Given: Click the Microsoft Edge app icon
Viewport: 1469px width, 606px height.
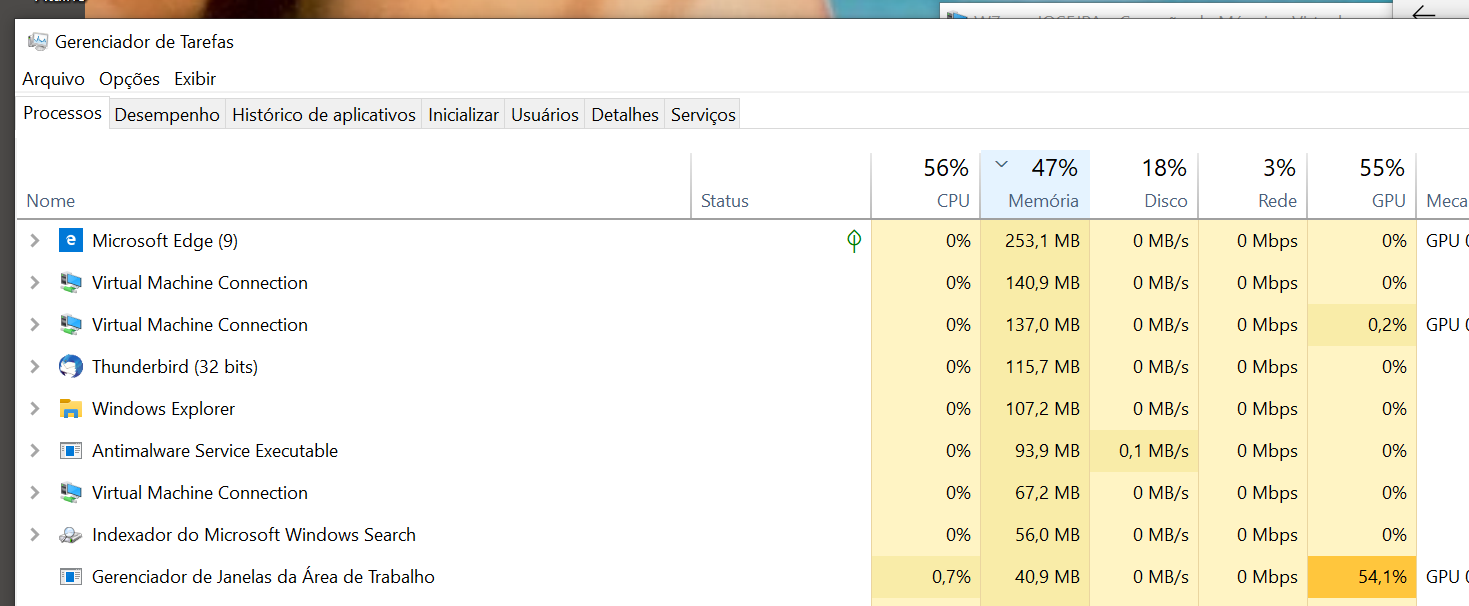Looking at the screenshot, I should [x=70, y=241].
